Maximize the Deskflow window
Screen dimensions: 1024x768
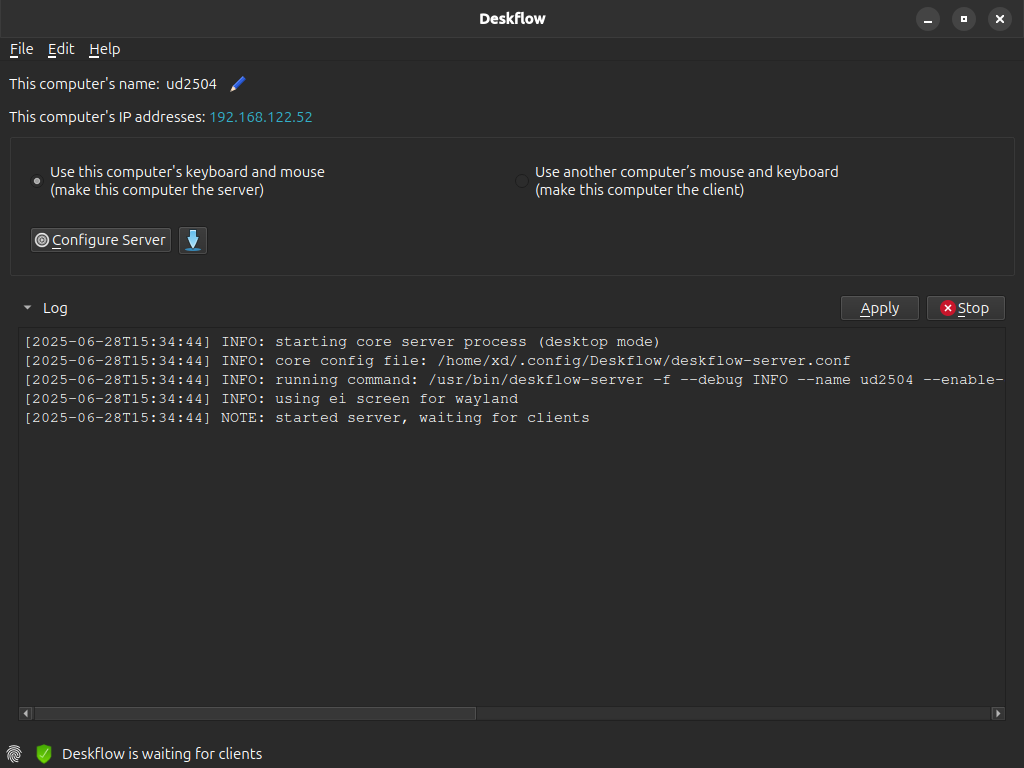[964, 19]
